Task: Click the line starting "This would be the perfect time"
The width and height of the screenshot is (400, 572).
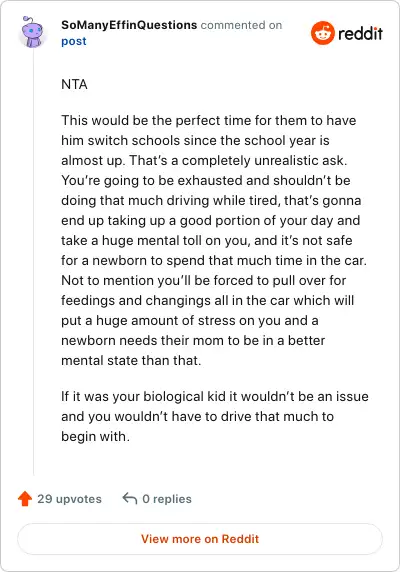Action: pyautogui.click(x=209, y=120)
